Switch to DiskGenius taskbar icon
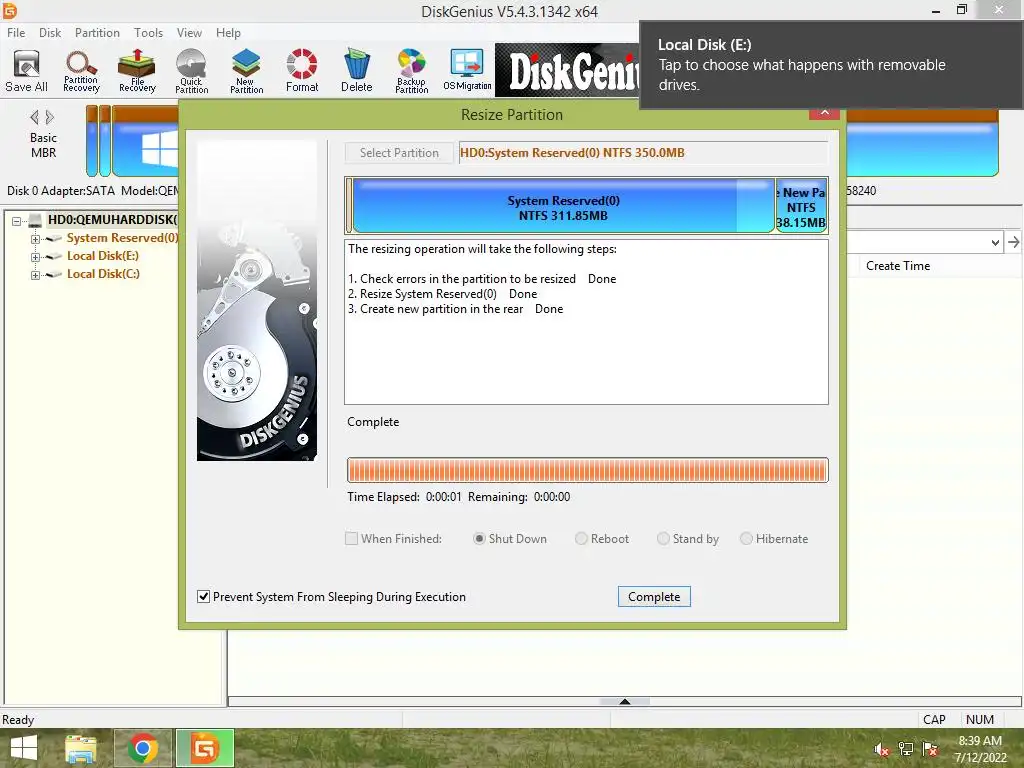Viewport: 1024px width, 768px height. [204, 748]
